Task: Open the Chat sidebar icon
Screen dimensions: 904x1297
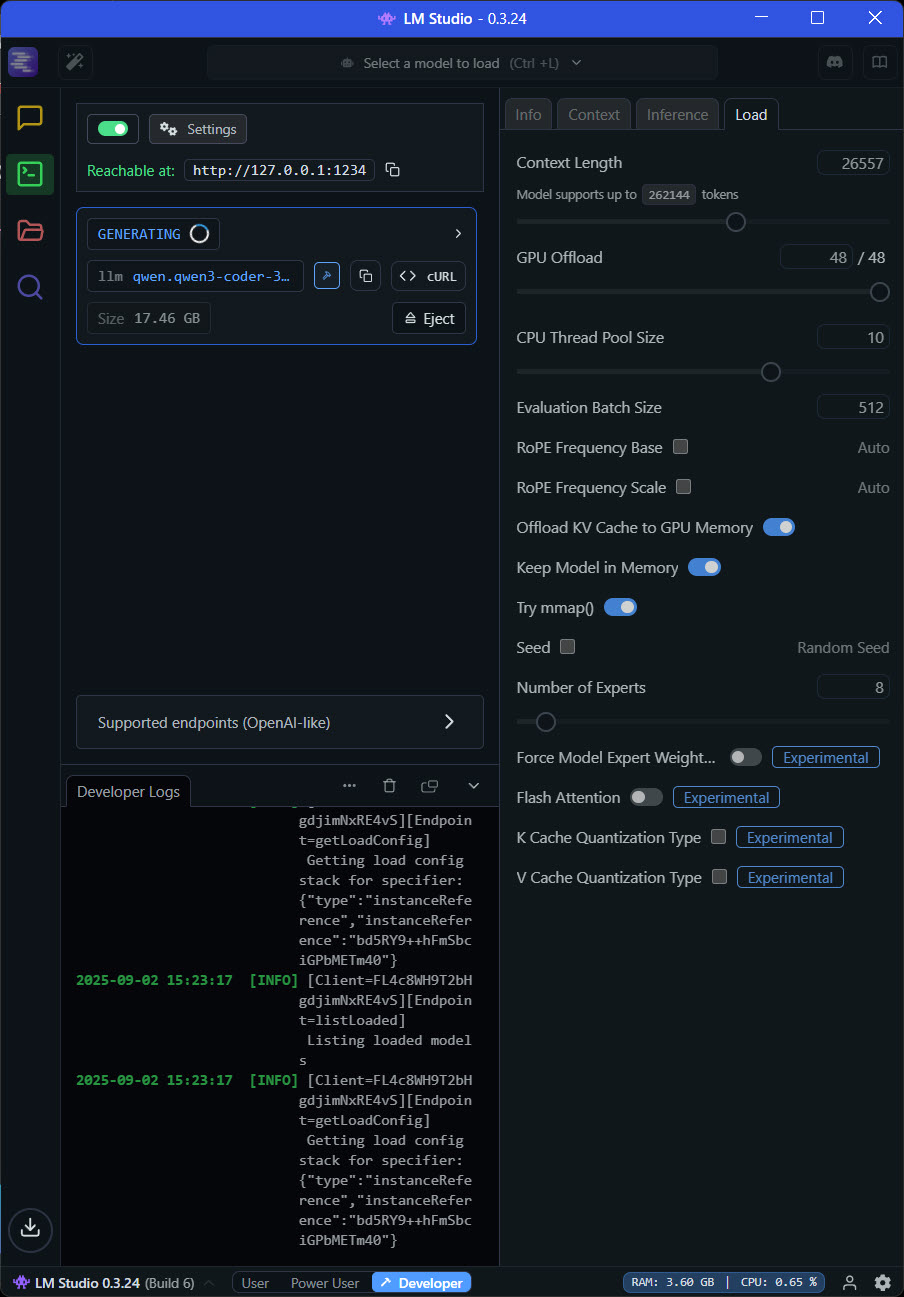Action: coord(30,118)
